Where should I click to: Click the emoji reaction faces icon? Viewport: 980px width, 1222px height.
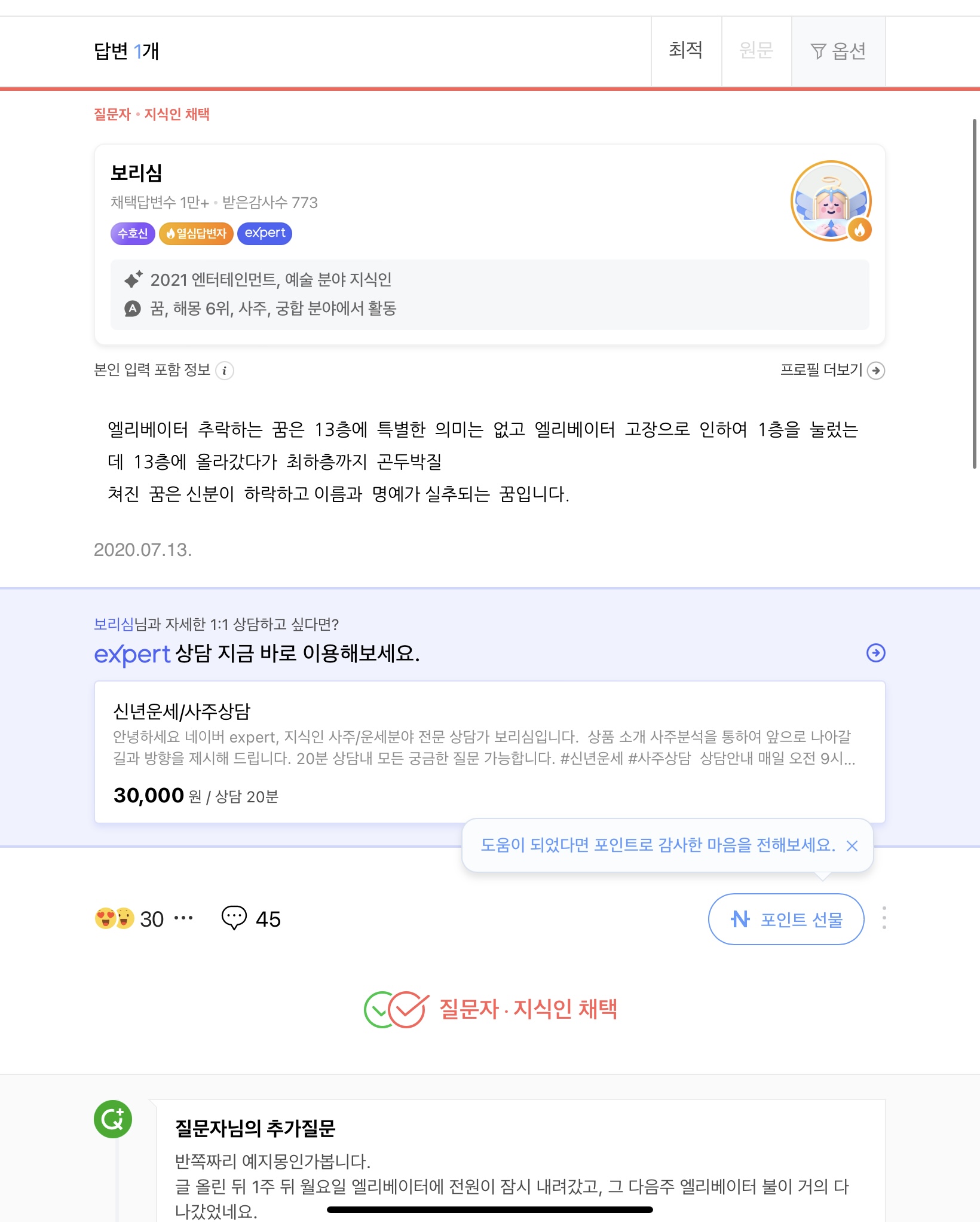click(114, 918)
